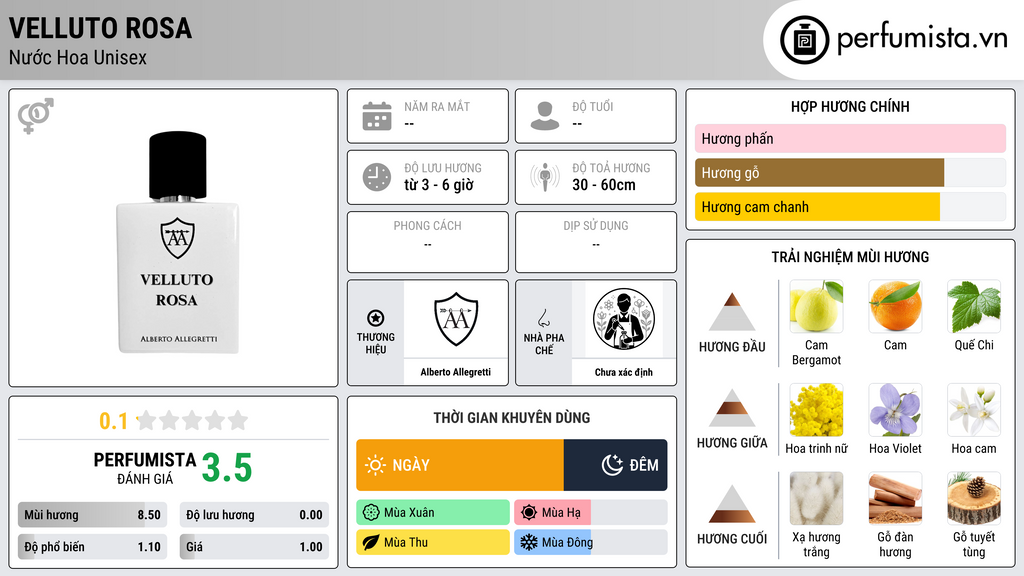This screenshot has width=1024, height=576.
Task: Click the sillage icon beside Độ toả hương
Action: click(x=545, y=177)
